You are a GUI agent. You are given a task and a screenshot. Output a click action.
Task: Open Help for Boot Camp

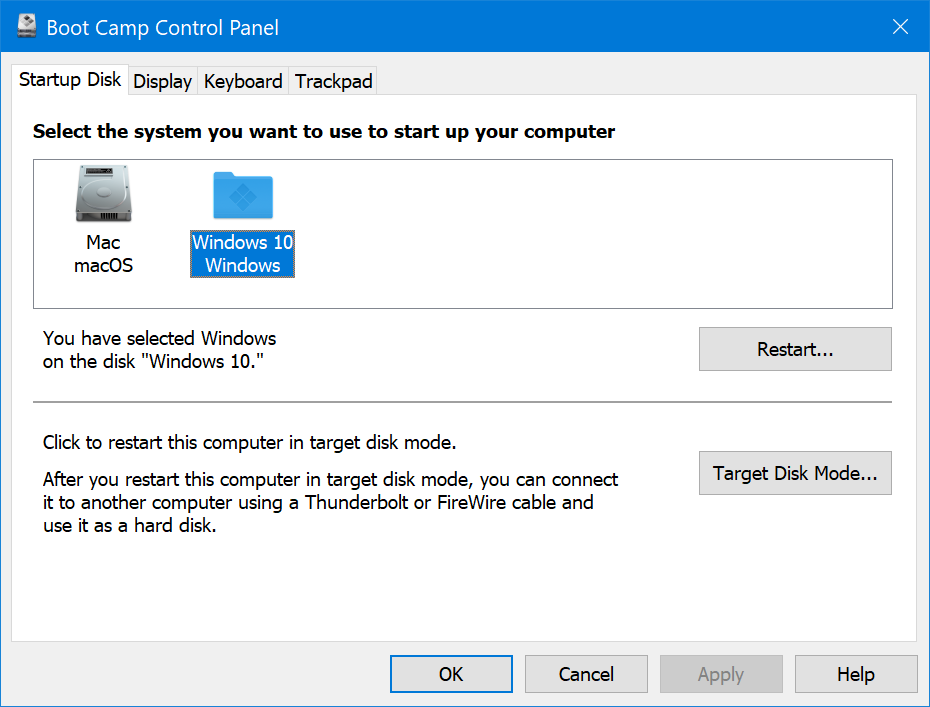(x=855, y=674)
